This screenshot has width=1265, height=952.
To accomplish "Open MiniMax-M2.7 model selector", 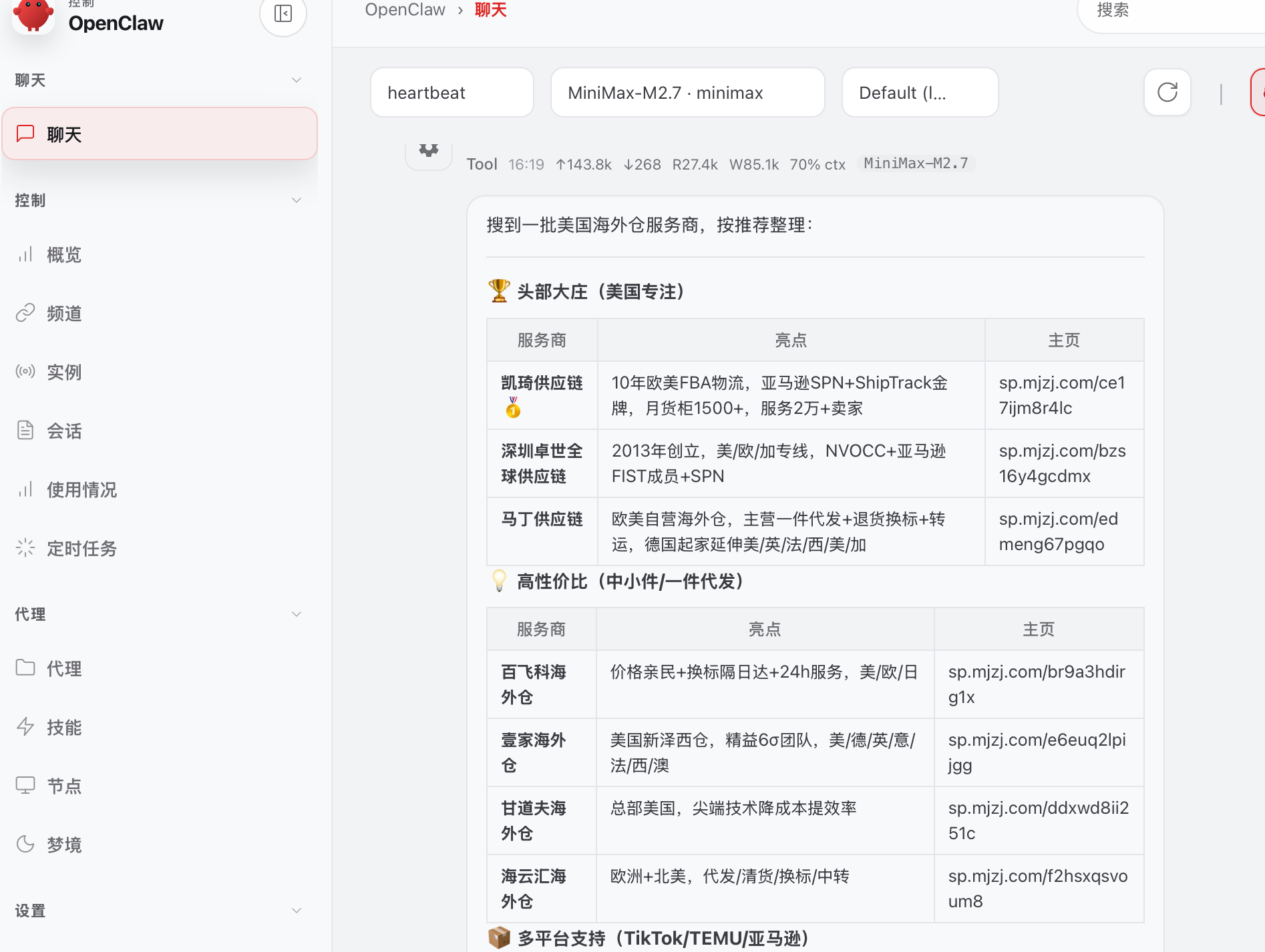I will [687, 93].
